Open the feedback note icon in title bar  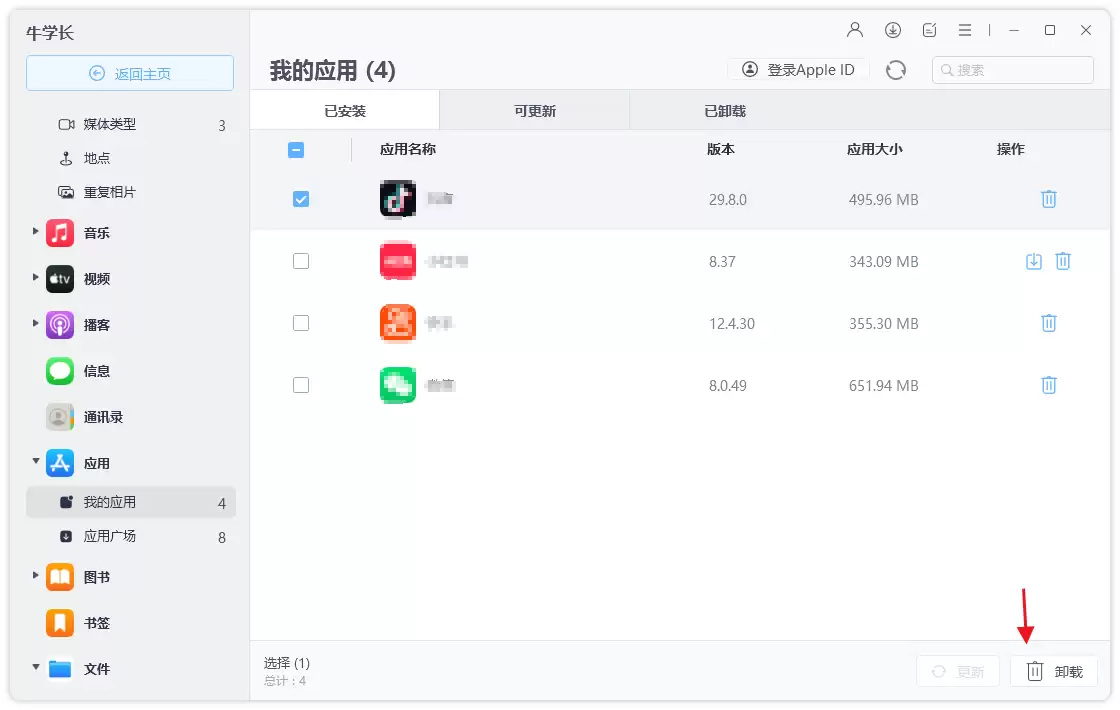[x=929, y=30]
